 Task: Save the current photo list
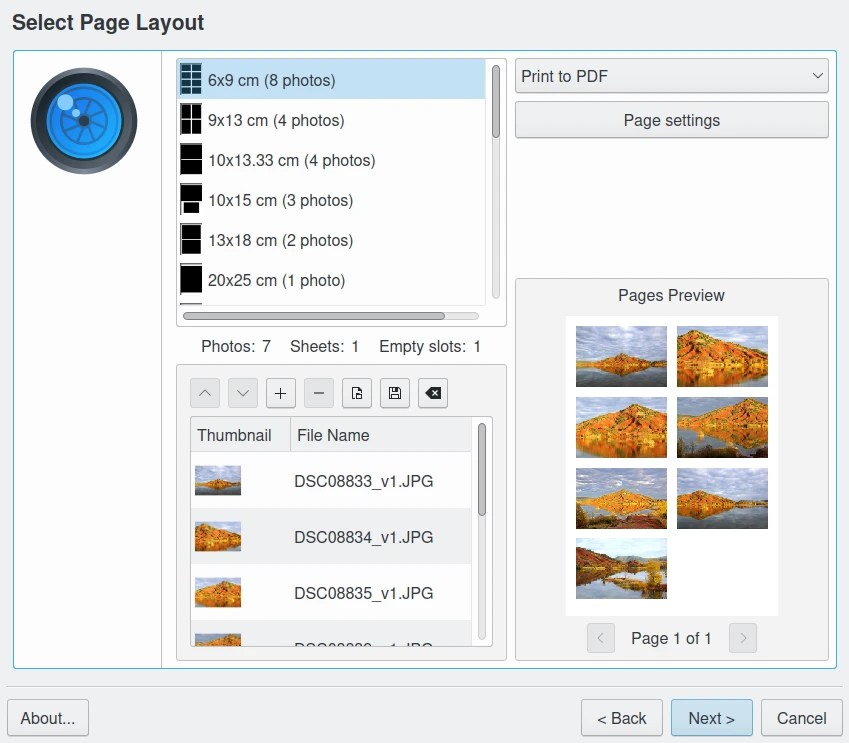[394, 392]
